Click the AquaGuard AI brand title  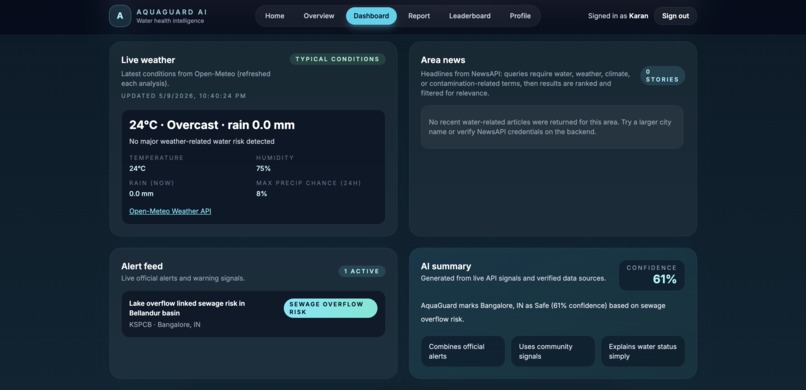[x=172, y=12]
